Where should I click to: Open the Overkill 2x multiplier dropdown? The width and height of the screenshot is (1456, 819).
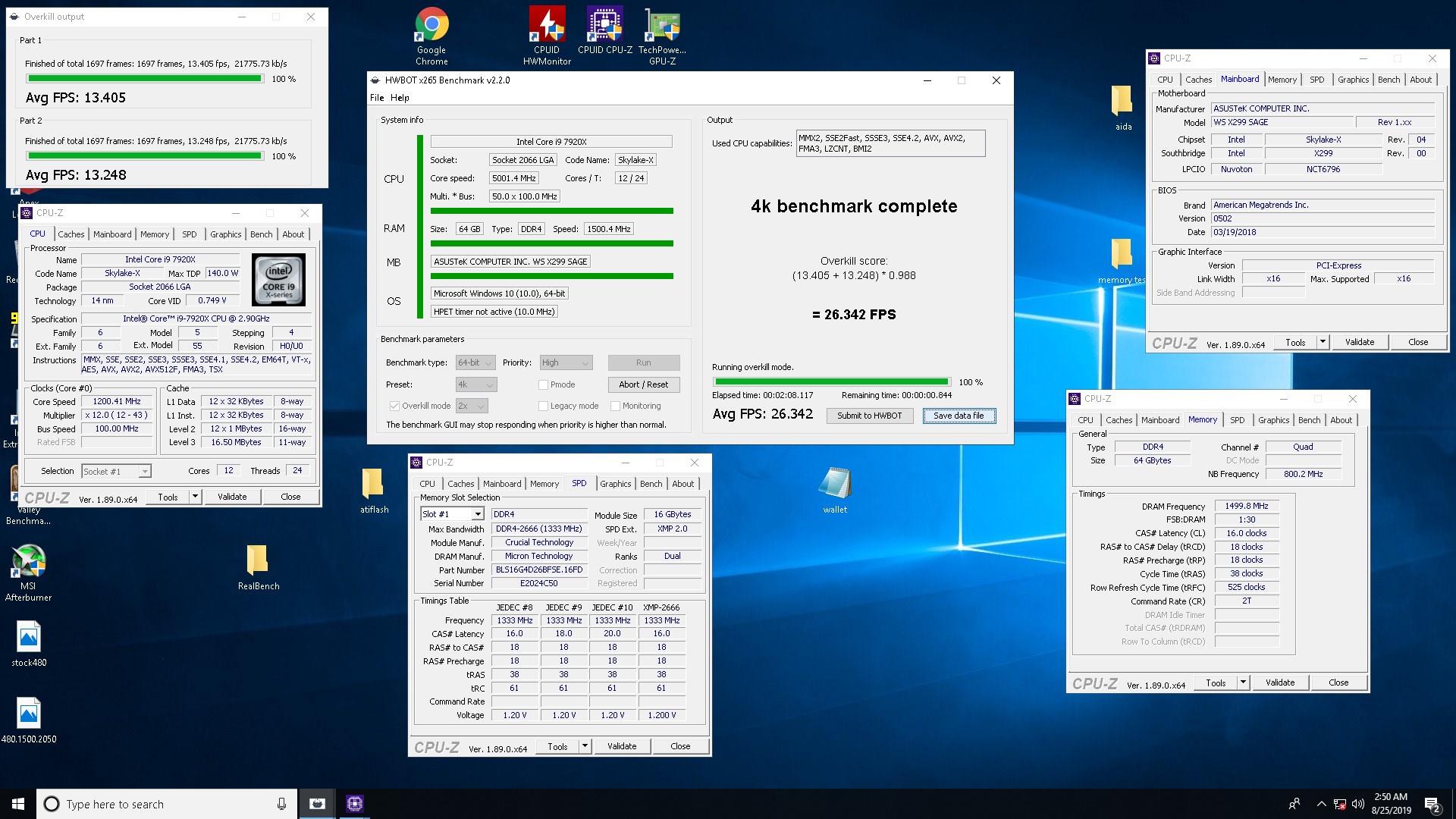pos(471,406)
